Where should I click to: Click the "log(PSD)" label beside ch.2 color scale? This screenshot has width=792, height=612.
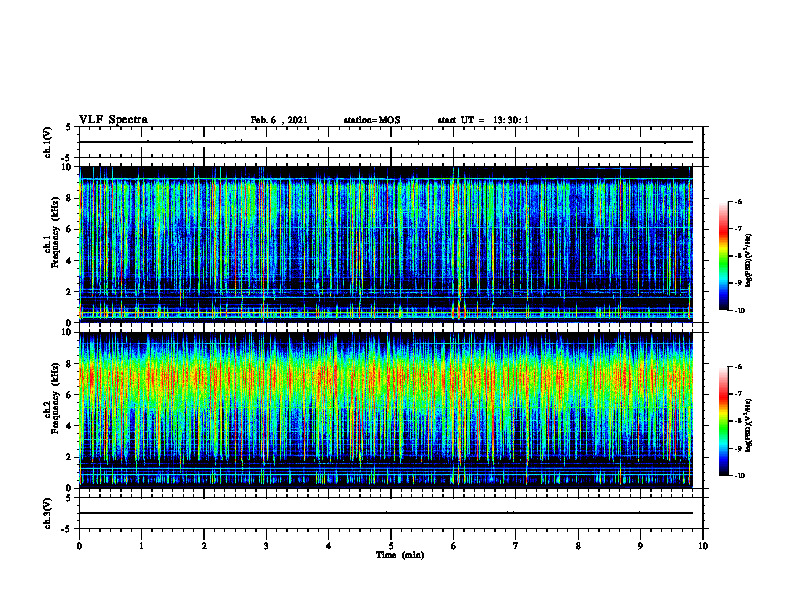pyautogui.click(x=749, y=425)
